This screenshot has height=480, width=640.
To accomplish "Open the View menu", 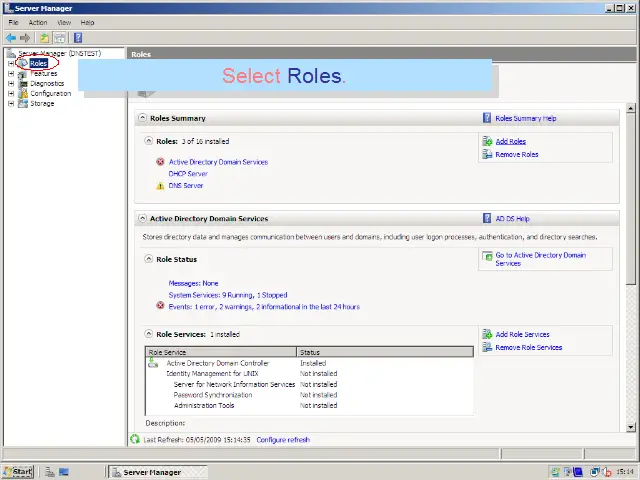I will [x=64, y=22].
